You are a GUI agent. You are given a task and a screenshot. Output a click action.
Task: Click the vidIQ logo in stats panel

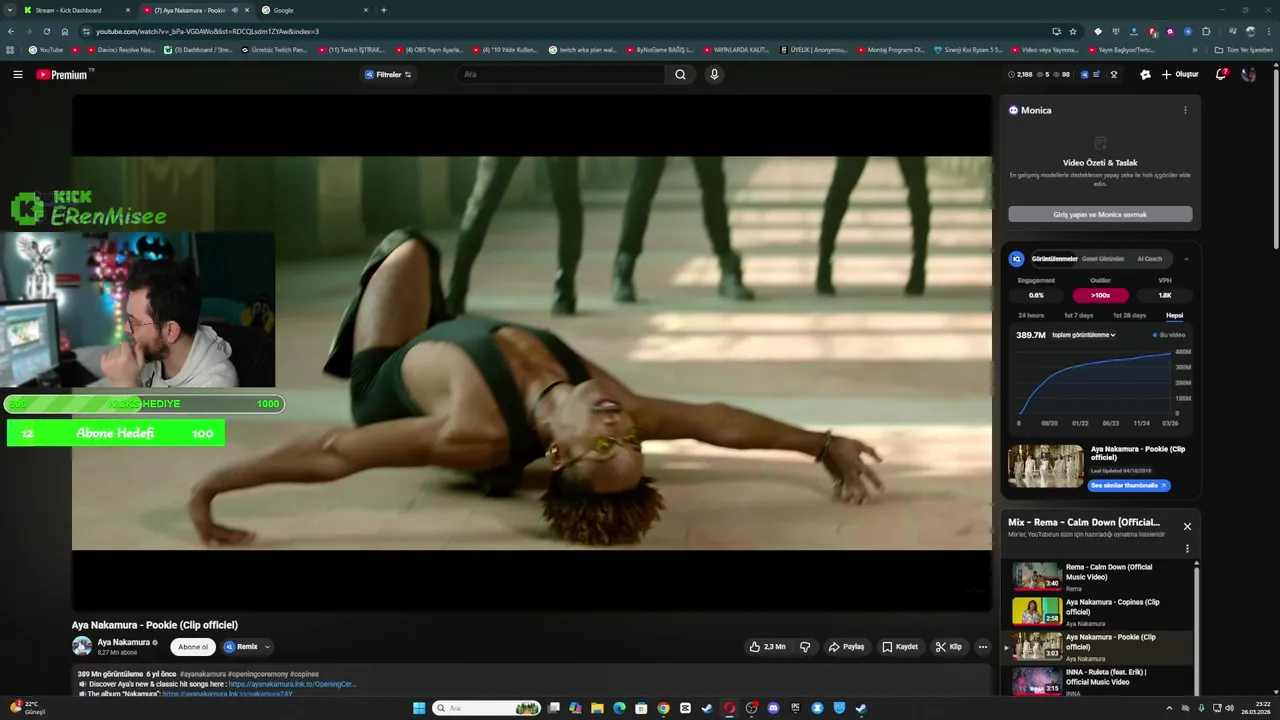[1017, 259]
